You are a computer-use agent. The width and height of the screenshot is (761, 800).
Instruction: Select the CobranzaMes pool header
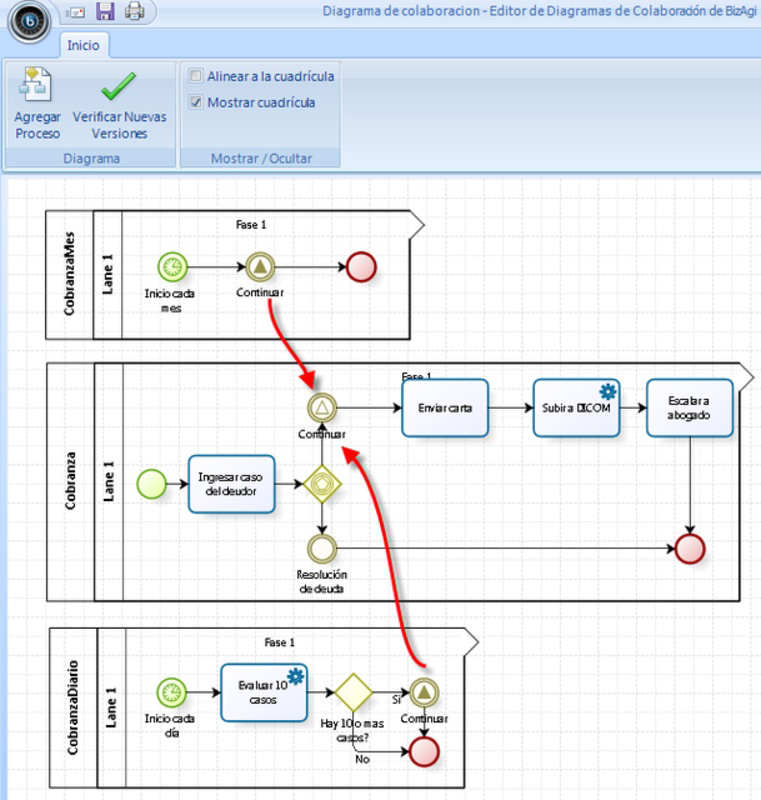click(69, 274)
